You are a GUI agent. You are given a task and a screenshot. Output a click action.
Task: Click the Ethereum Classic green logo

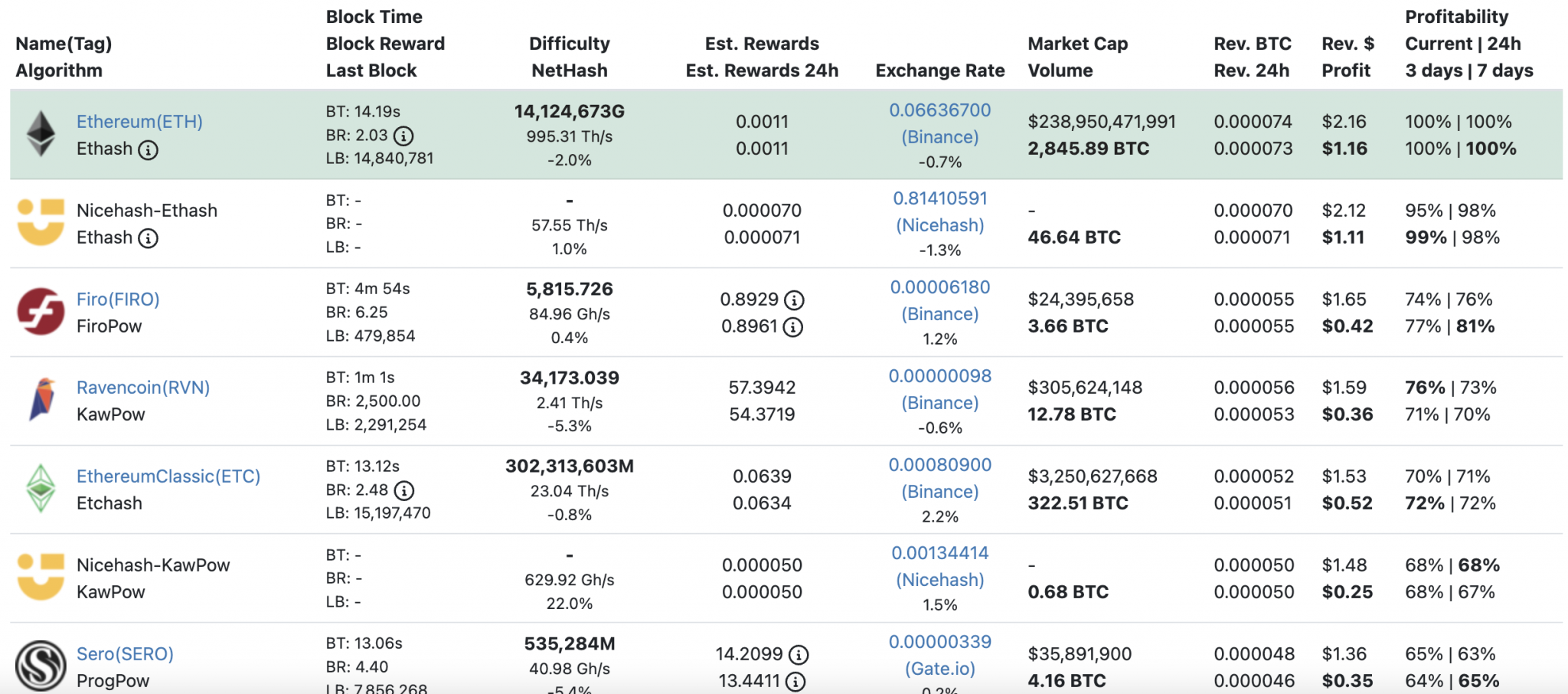point(41,488)
